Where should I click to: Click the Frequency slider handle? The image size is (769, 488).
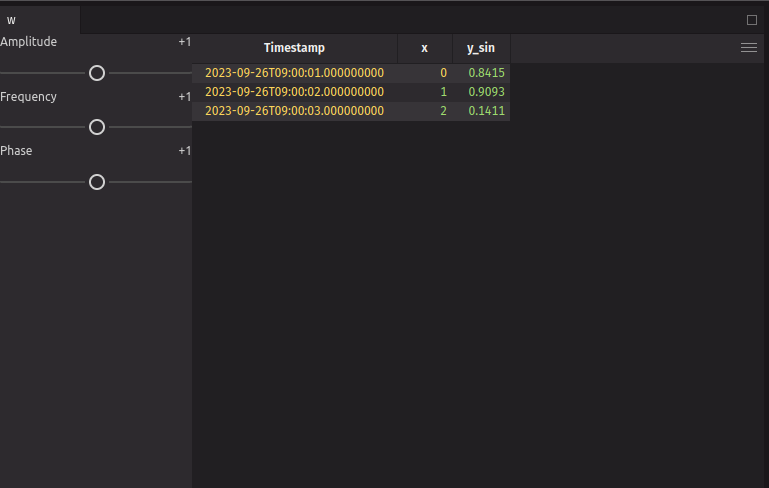97,127
